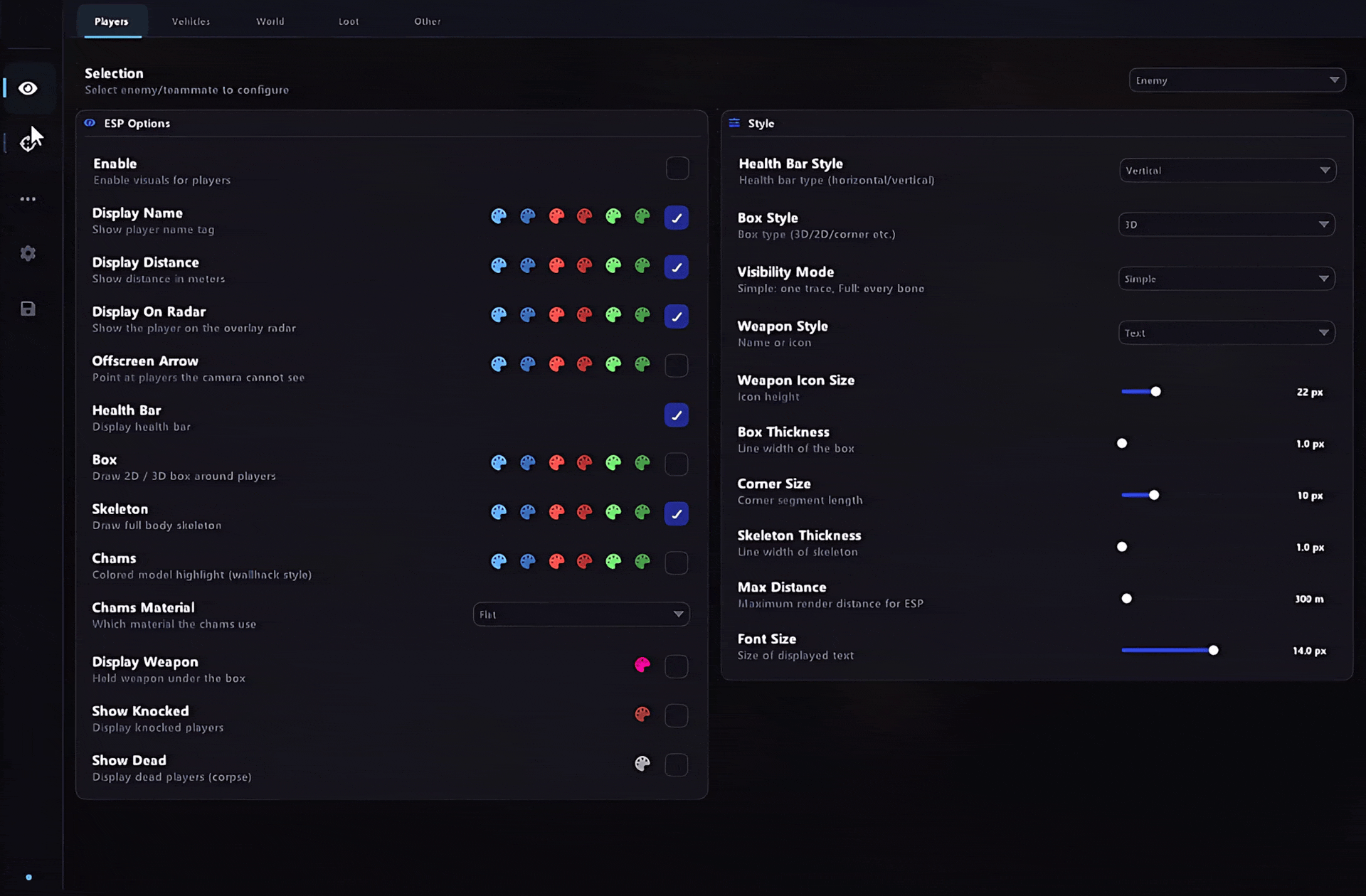Enable the Box checkbox
1366x896 pixels.
tap(677, 464)
